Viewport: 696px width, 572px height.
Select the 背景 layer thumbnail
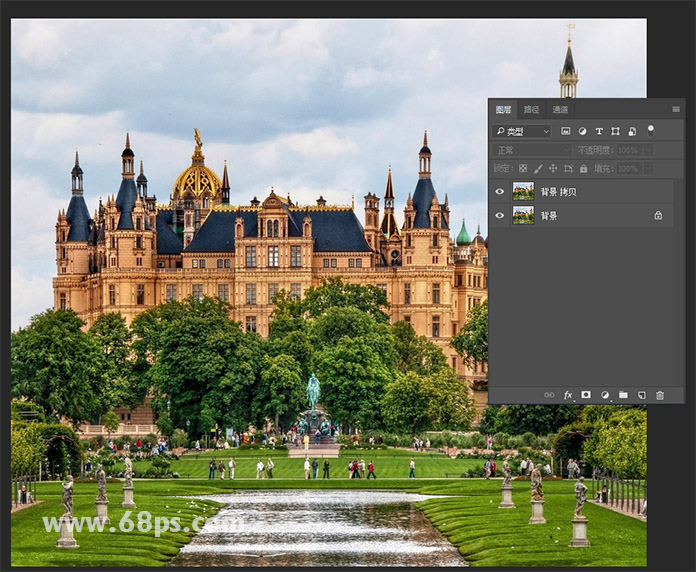[523, 215]
